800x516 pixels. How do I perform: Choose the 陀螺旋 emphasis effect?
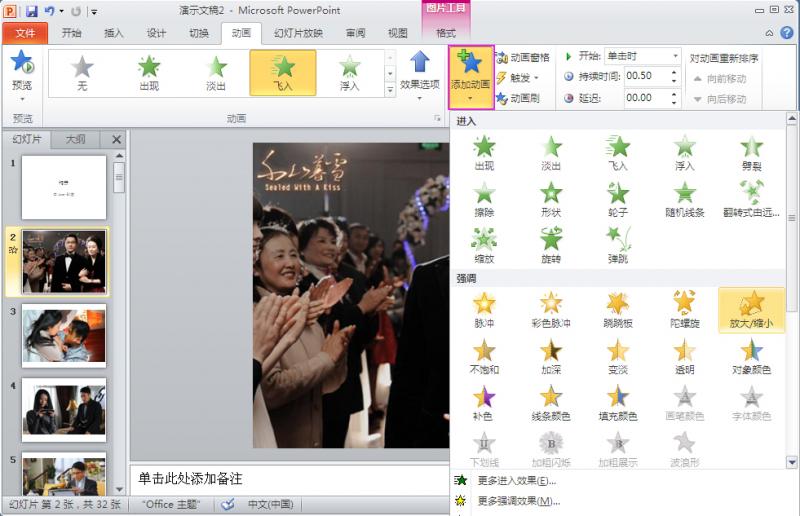(685, 309)
